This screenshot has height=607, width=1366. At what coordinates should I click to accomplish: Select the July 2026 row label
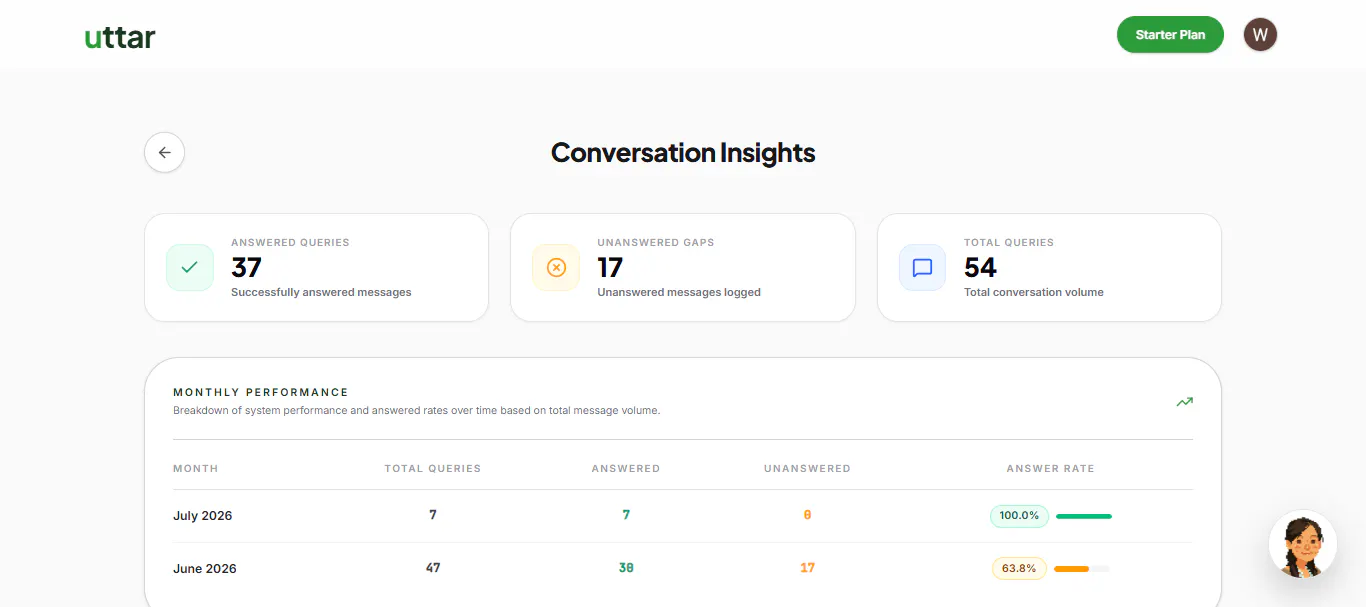point(202,516)
